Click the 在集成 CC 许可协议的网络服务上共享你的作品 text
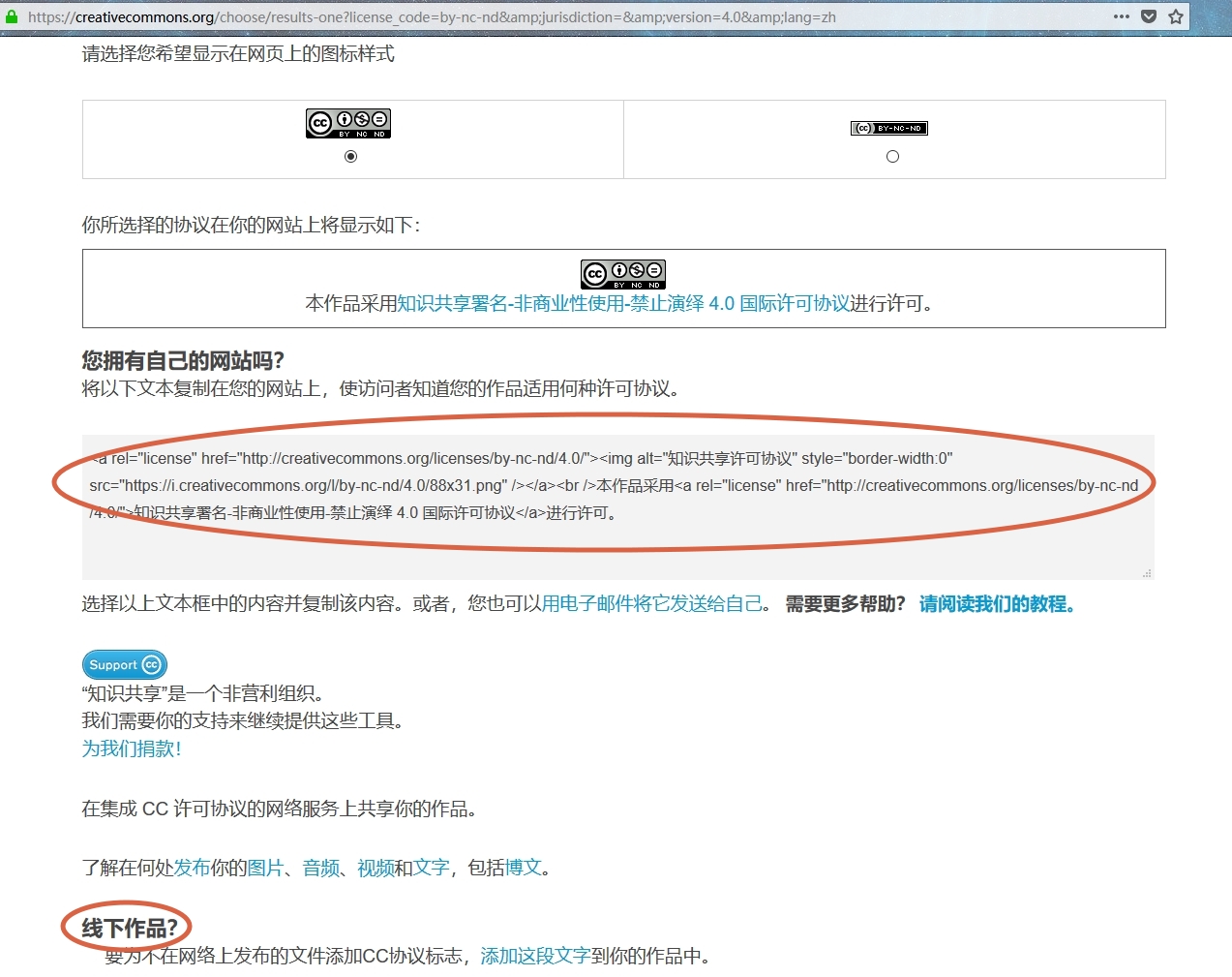The height and width of the screenshot is (977, 1232). (279, 809)
